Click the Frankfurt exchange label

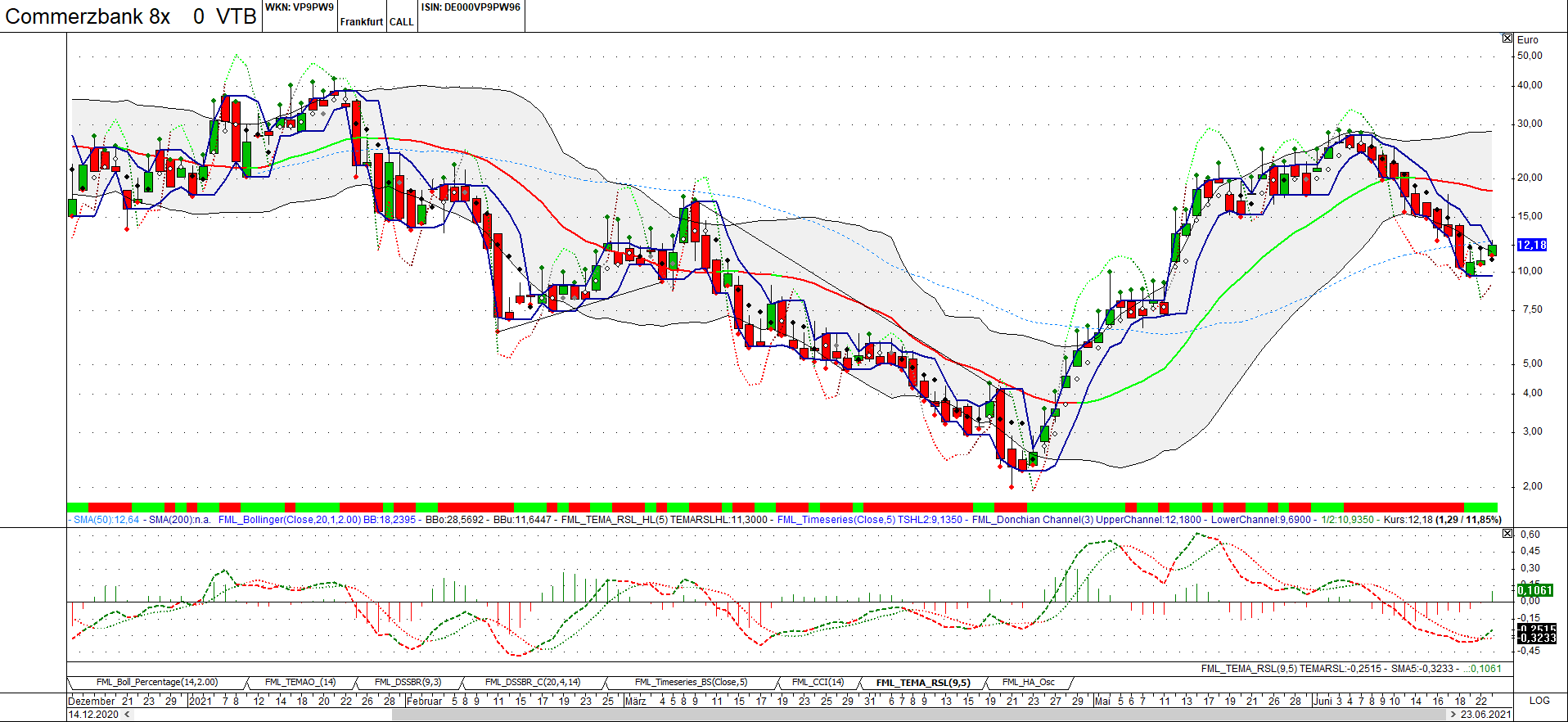coord(362,22)
